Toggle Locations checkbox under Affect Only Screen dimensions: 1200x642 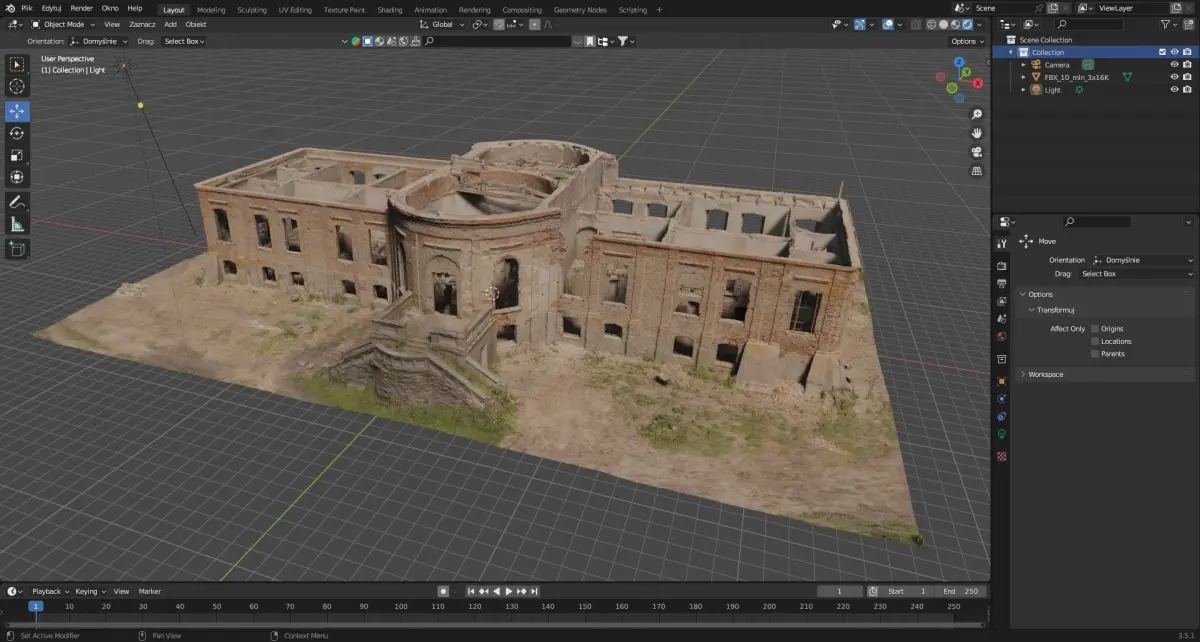coord(1095,341)
